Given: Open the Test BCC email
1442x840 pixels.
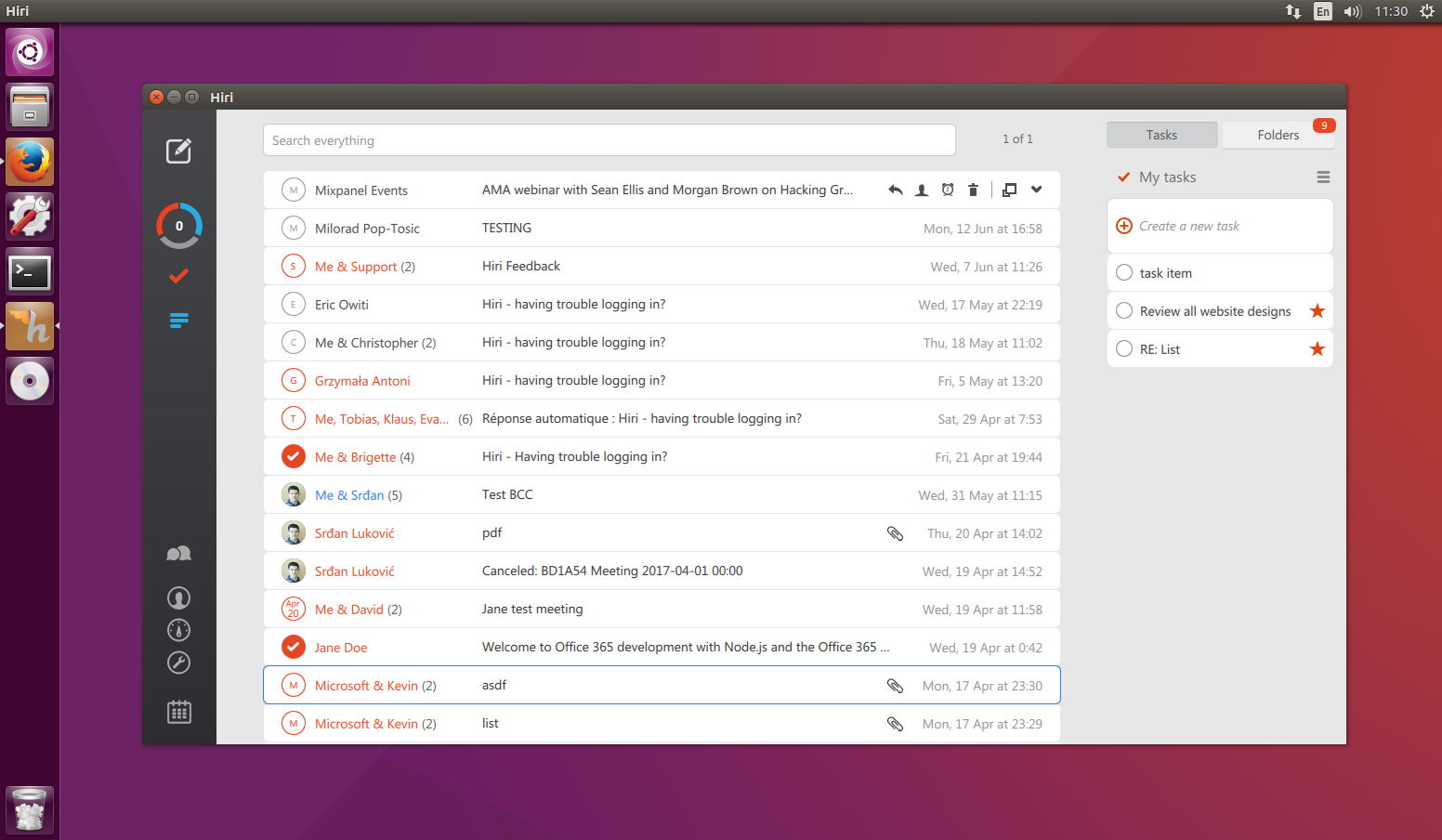Looking at the screenshot, I should (662, 495).
